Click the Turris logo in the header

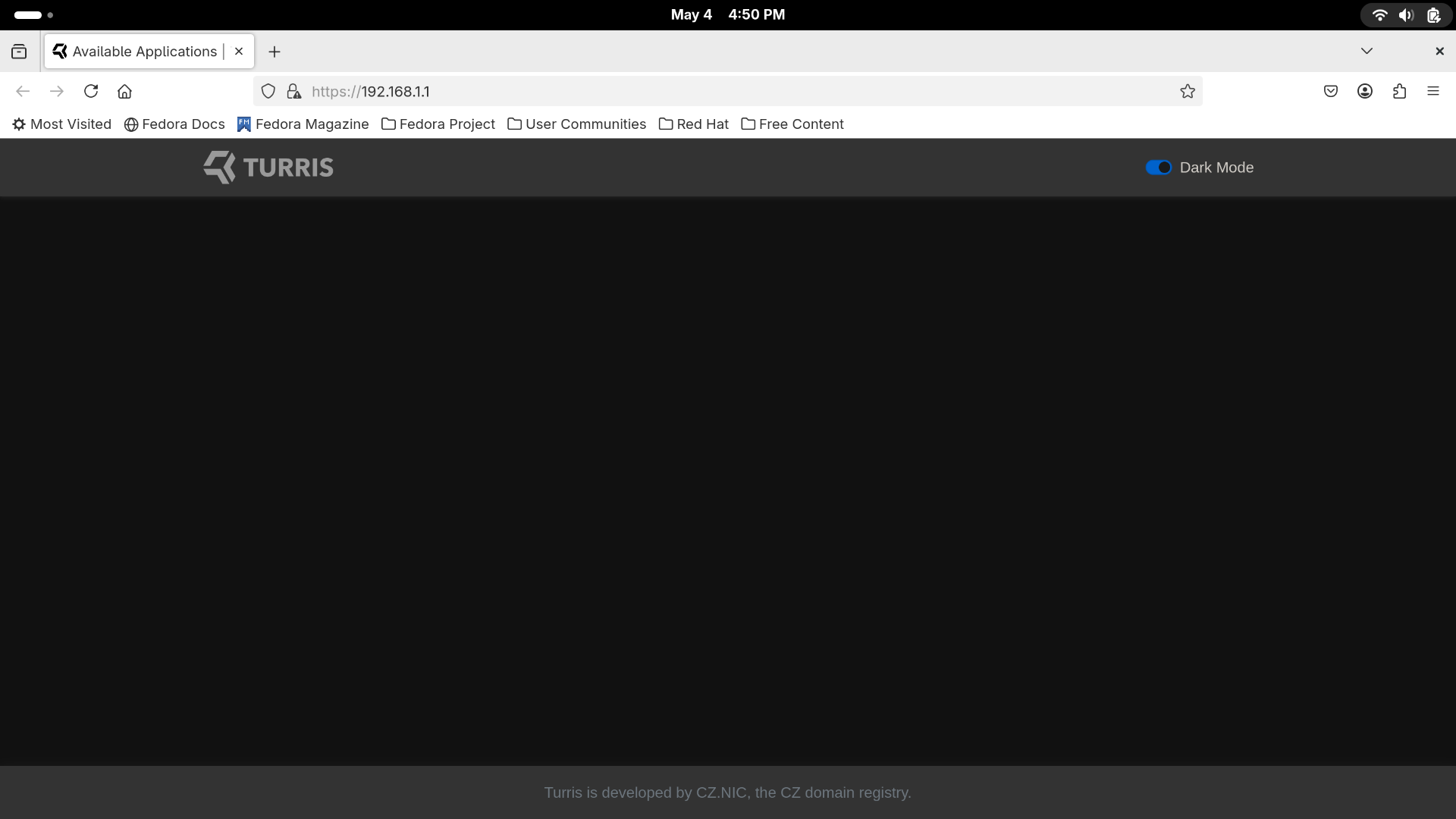268,168
